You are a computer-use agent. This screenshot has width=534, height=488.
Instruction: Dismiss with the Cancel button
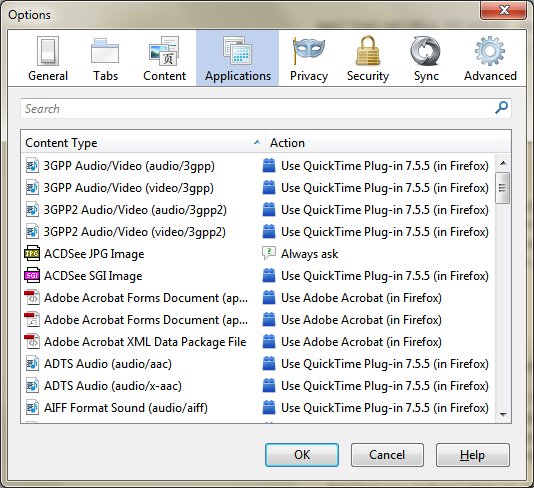(x=387, y=455)
